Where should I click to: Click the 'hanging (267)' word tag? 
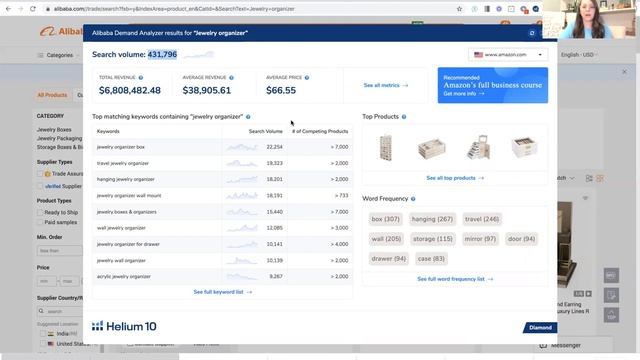(x=432, y=219)
